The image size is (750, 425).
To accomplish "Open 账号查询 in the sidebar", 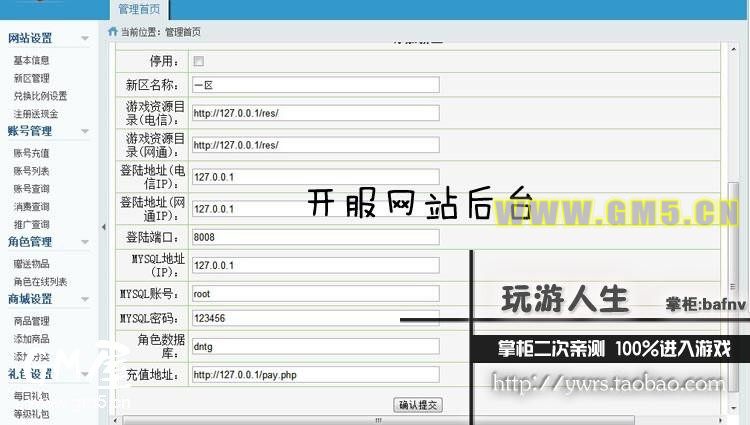I will point(31,189).
